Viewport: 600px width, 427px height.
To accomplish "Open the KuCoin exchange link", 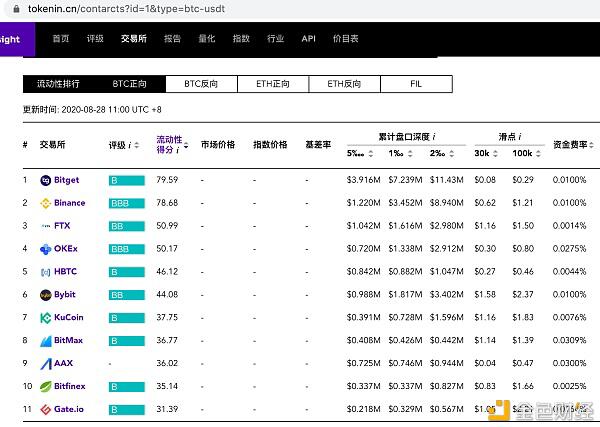I will click(68, 318).
